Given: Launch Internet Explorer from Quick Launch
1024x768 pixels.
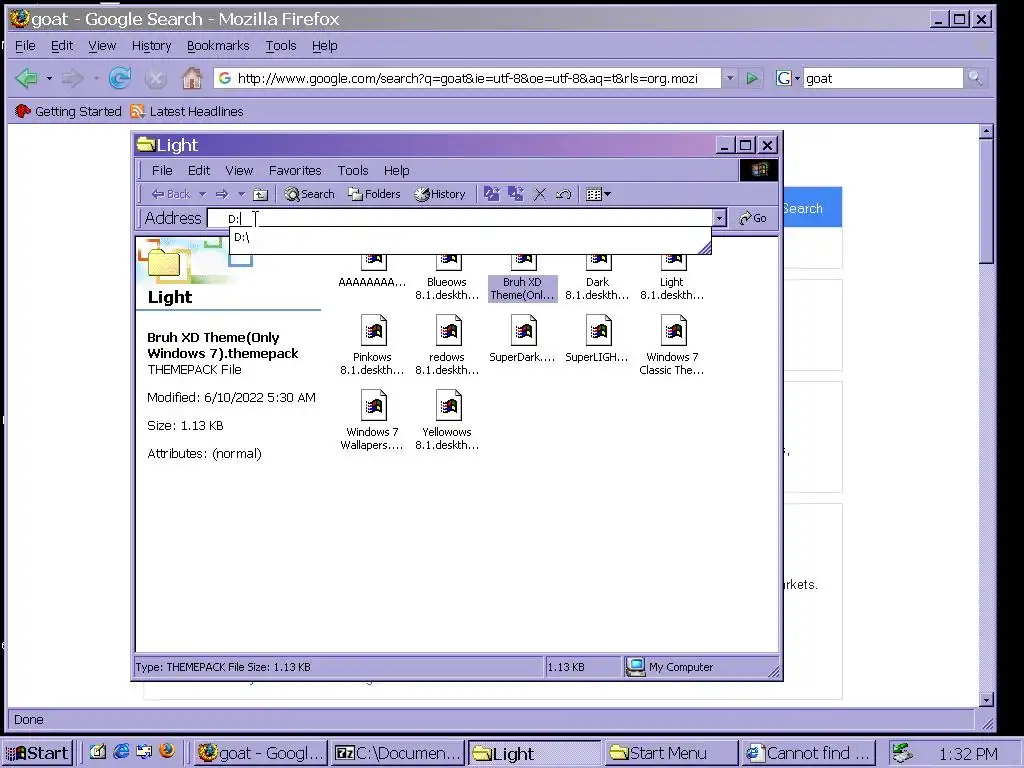Looking at the screenshot, I should (121, 752).
